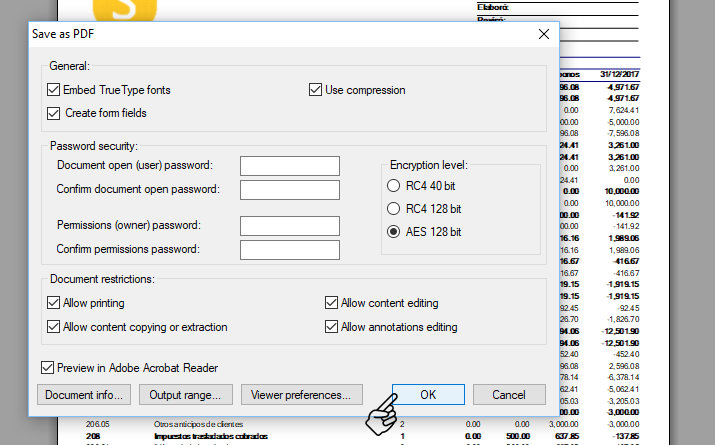Select Confirm permissions password input
Viewport: 715px width, 445px height.
coord(290,250)
